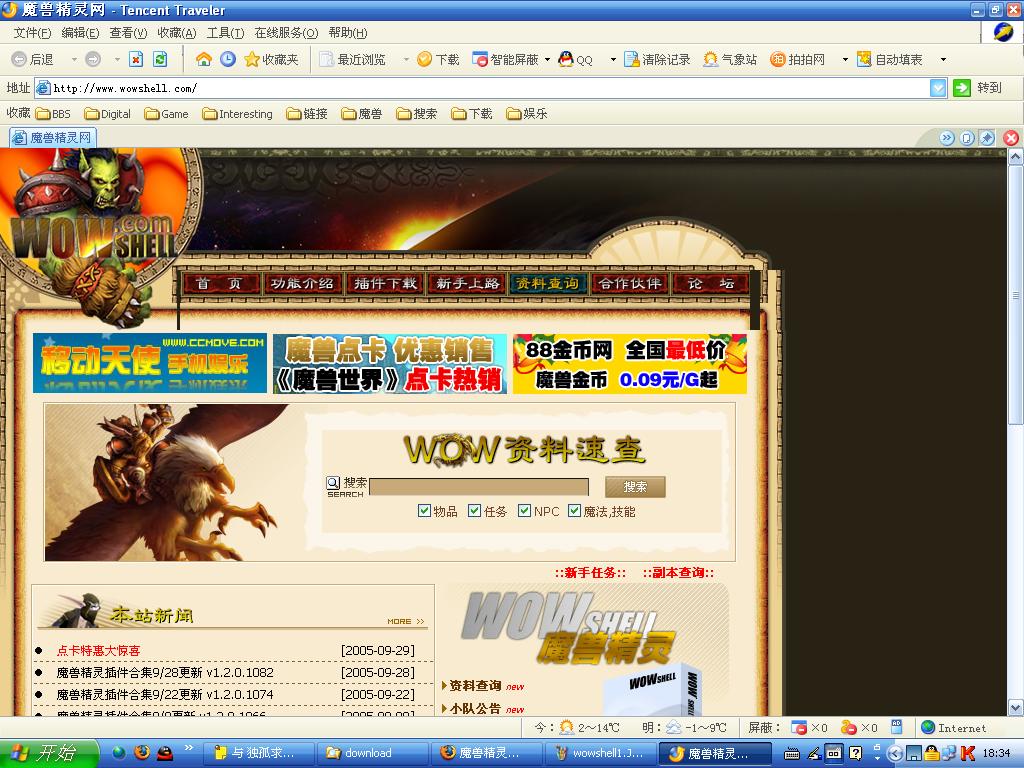Open the 智能屏蔽 dropdown arrow
This screenshot has width=1024, height=768.
coord(547,59)
